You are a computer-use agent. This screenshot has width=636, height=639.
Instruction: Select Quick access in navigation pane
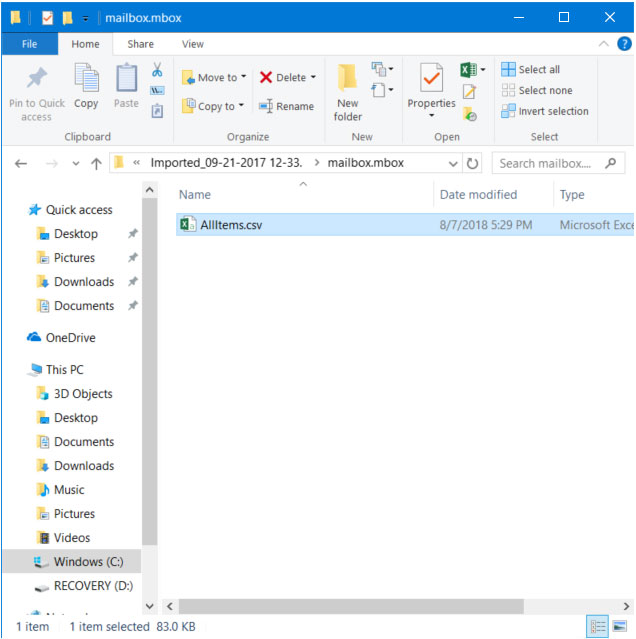click(x=71, y=209)
